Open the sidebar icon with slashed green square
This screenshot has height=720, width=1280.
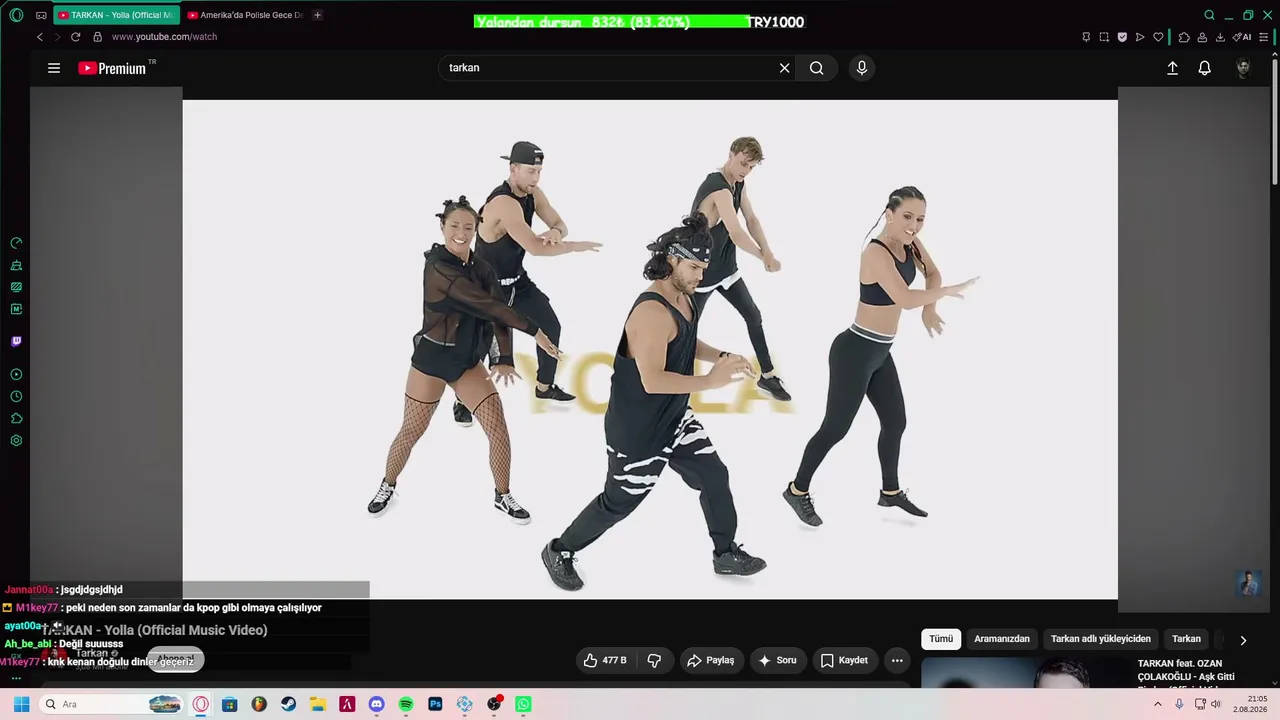tap(16, 287)
